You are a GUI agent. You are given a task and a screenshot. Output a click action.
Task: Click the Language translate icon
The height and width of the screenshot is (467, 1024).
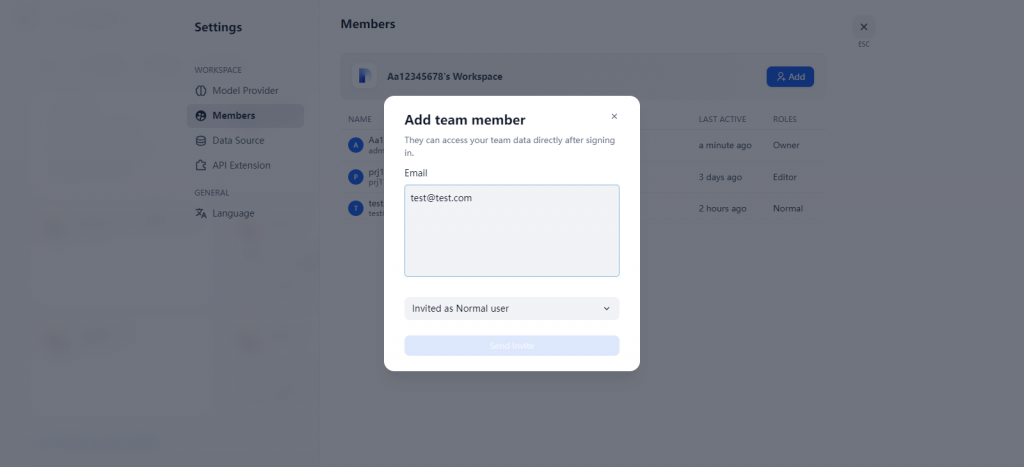point(201,213)
